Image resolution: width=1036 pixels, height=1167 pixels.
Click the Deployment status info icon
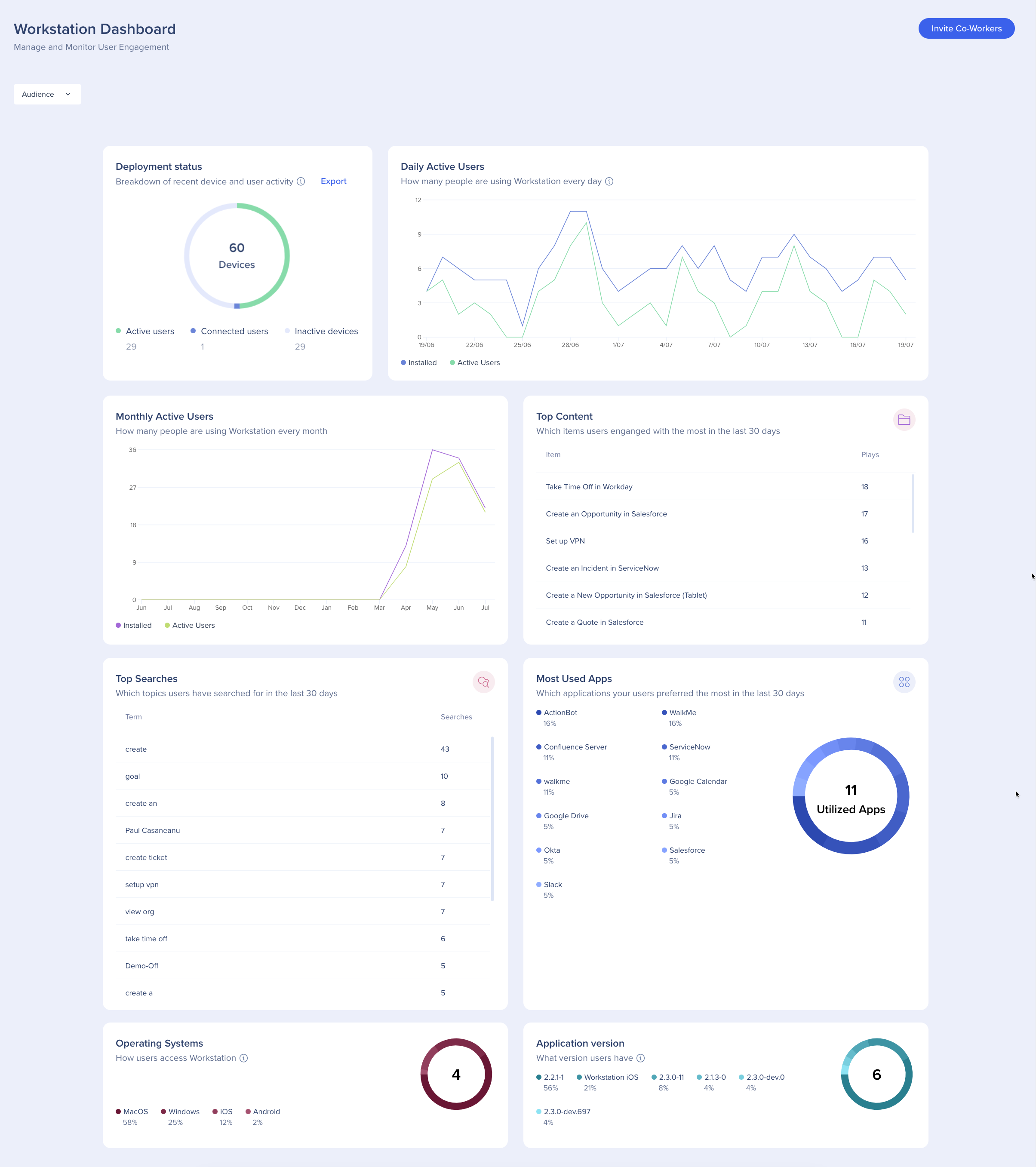tap(301, 181)
